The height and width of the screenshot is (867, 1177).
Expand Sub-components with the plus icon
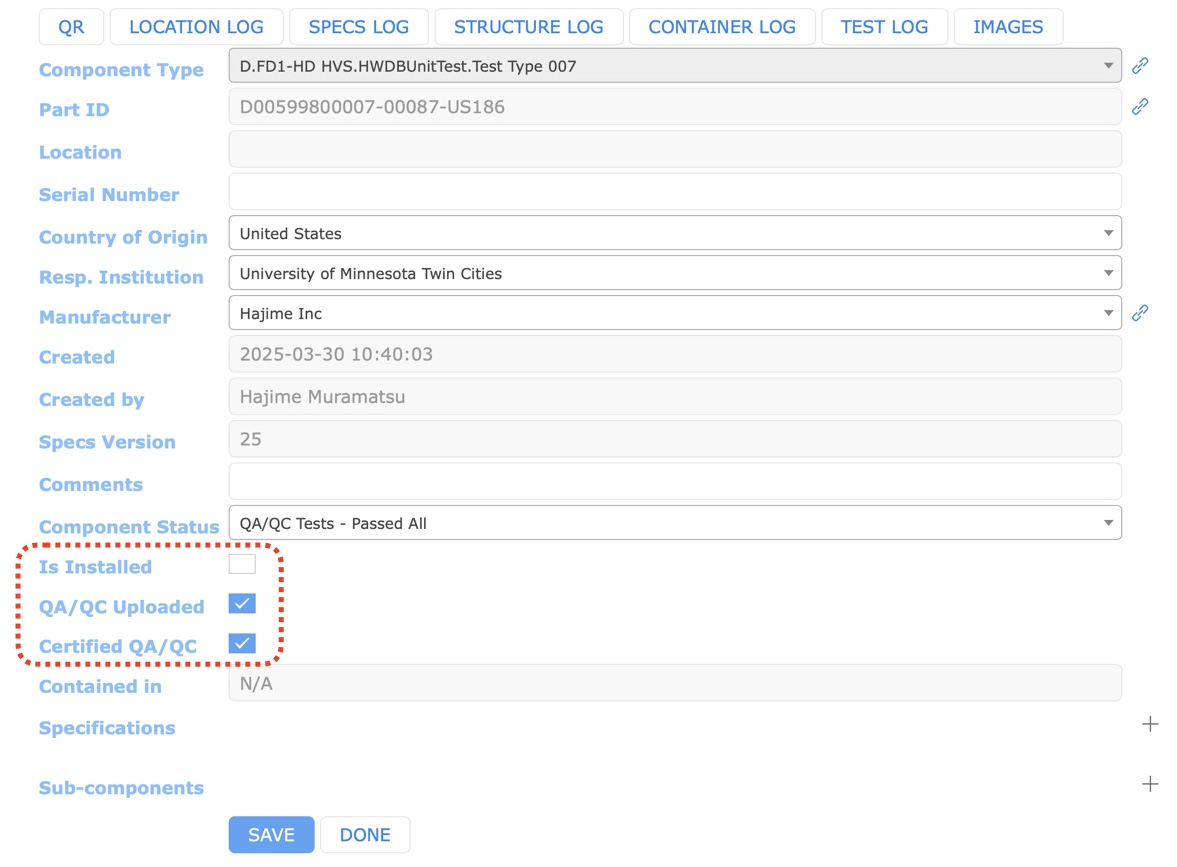click(x=1150, y=784)
